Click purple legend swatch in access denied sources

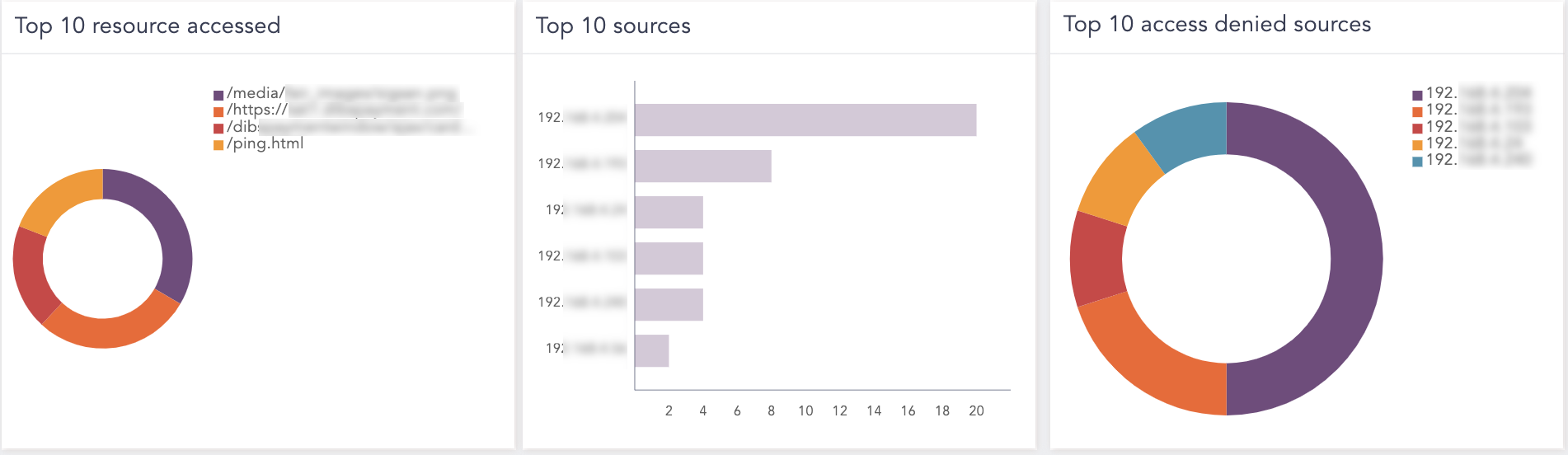tap(1417, 95)
